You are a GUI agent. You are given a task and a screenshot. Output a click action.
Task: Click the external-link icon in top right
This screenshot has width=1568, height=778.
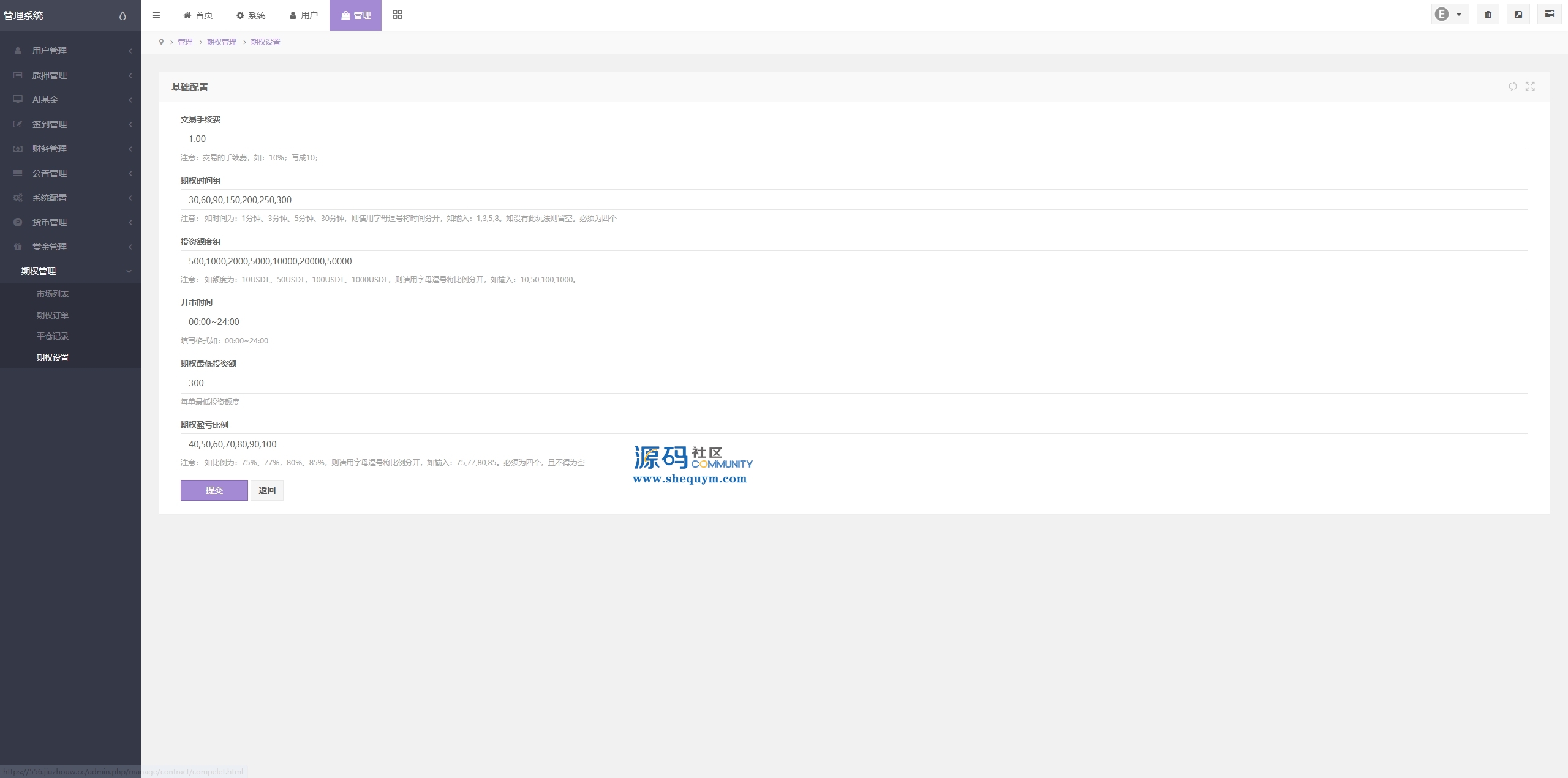pyautogui.click(x=1518, y=15)
